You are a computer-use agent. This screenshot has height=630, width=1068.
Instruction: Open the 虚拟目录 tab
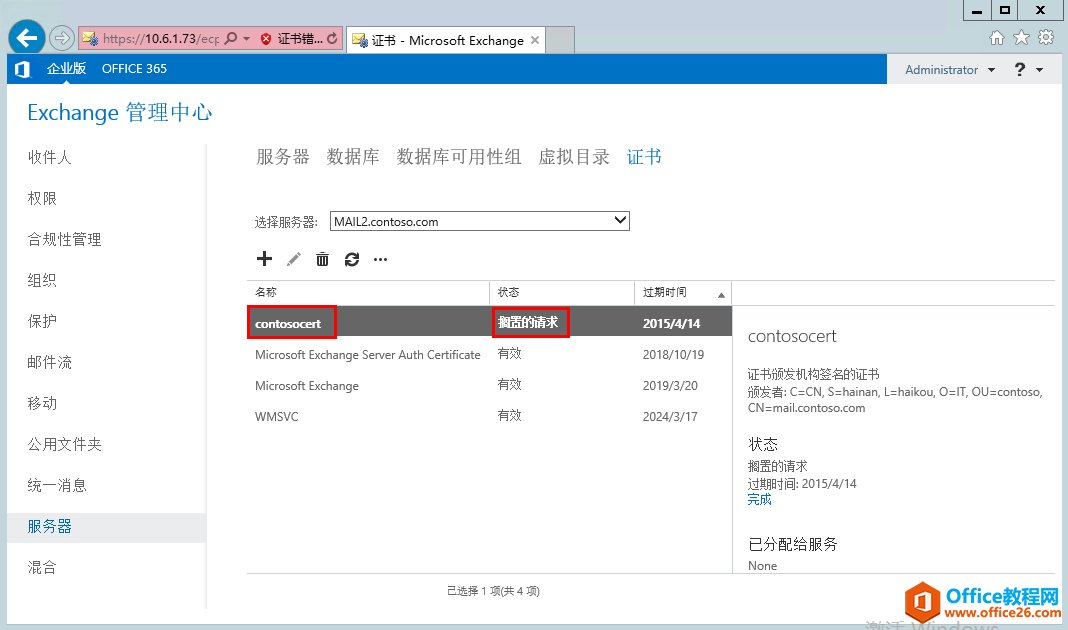coord(573,156)
